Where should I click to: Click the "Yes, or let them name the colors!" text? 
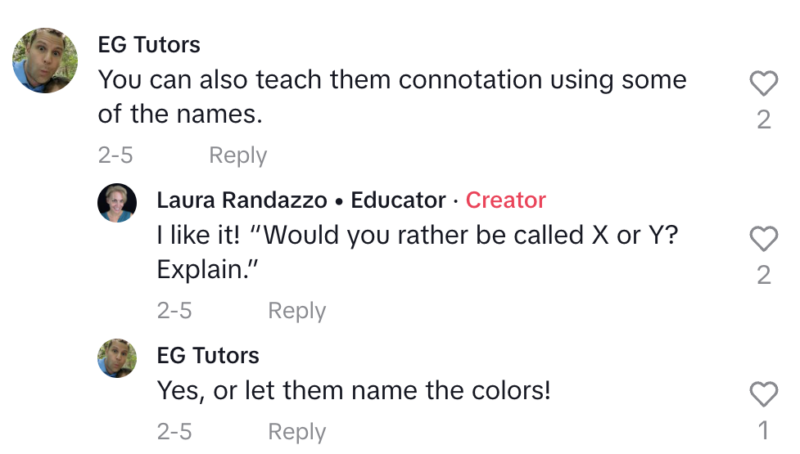point(354,391)
